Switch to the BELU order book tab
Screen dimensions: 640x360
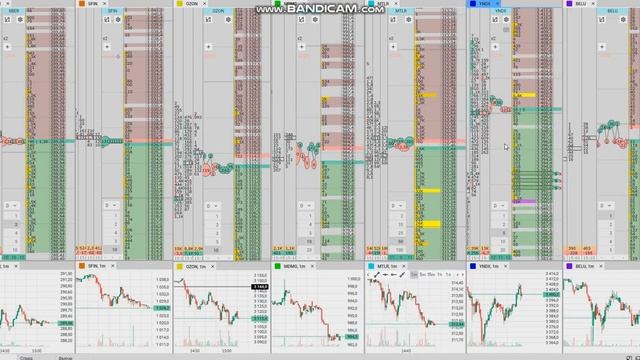(x=580, y=3)
